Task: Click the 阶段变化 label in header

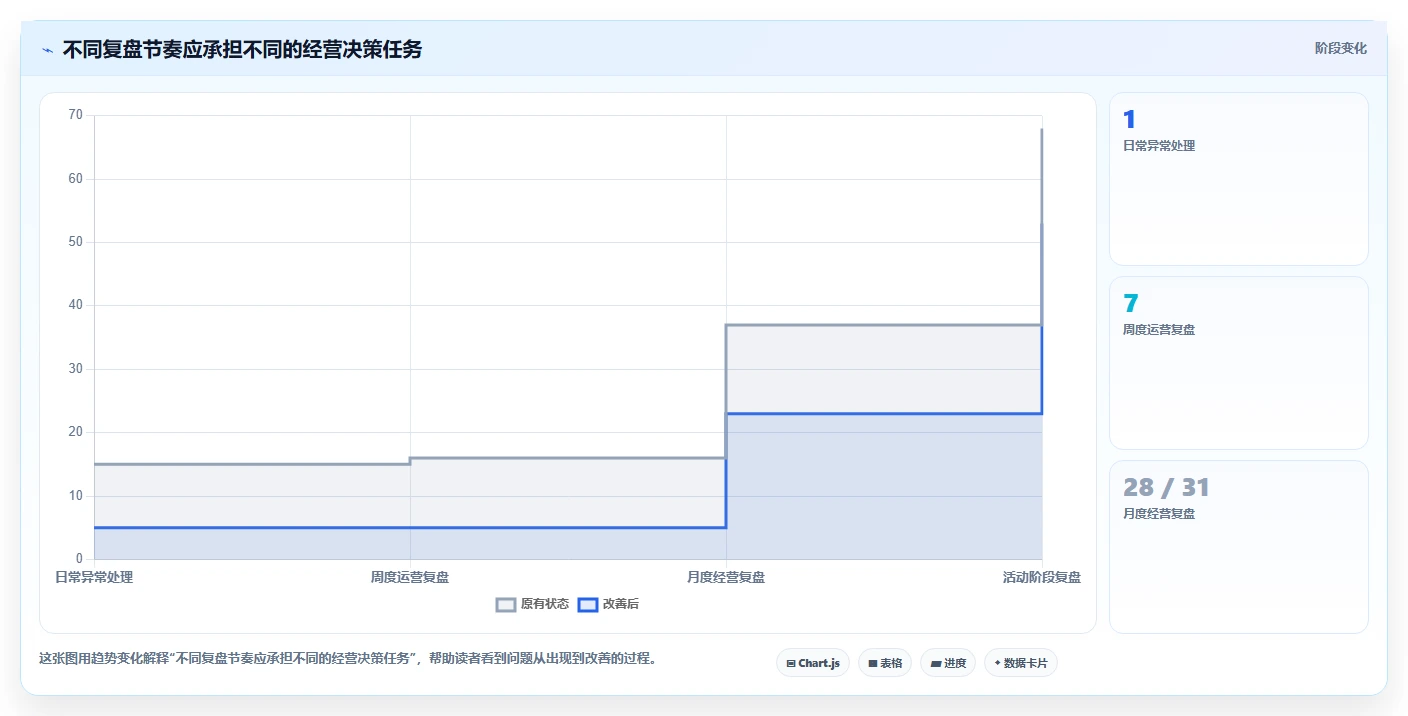Action: [1340, 48]
